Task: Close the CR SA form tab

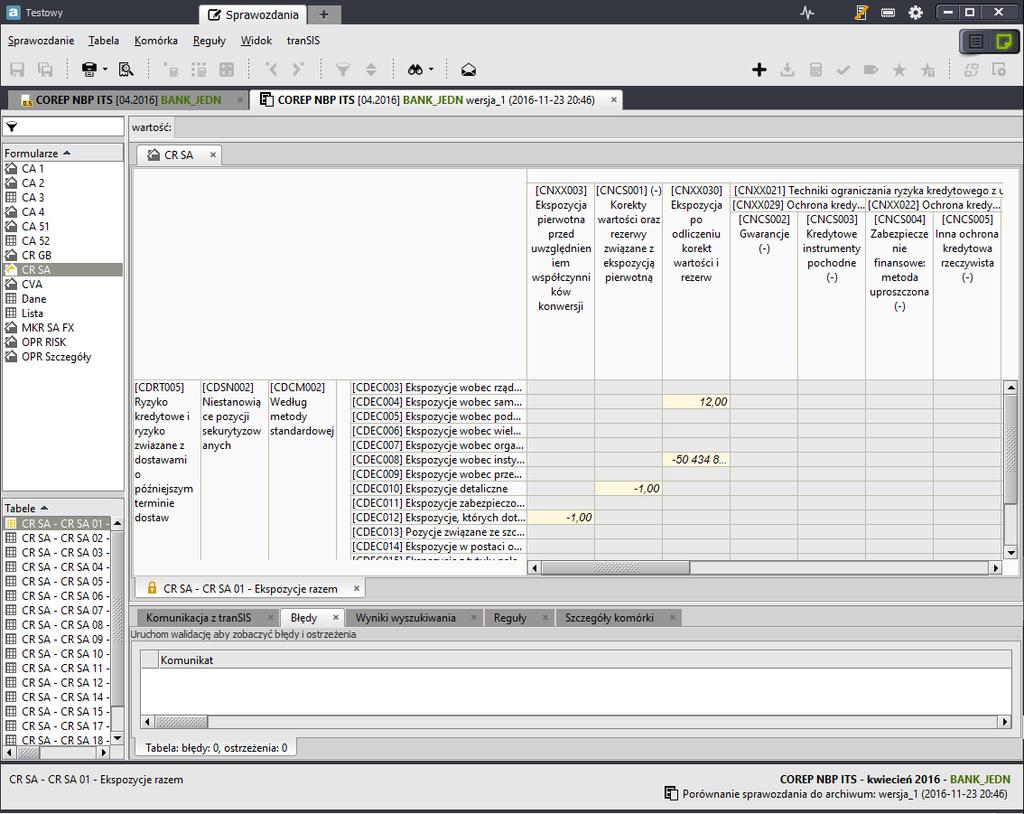Action: click(213, 155)
